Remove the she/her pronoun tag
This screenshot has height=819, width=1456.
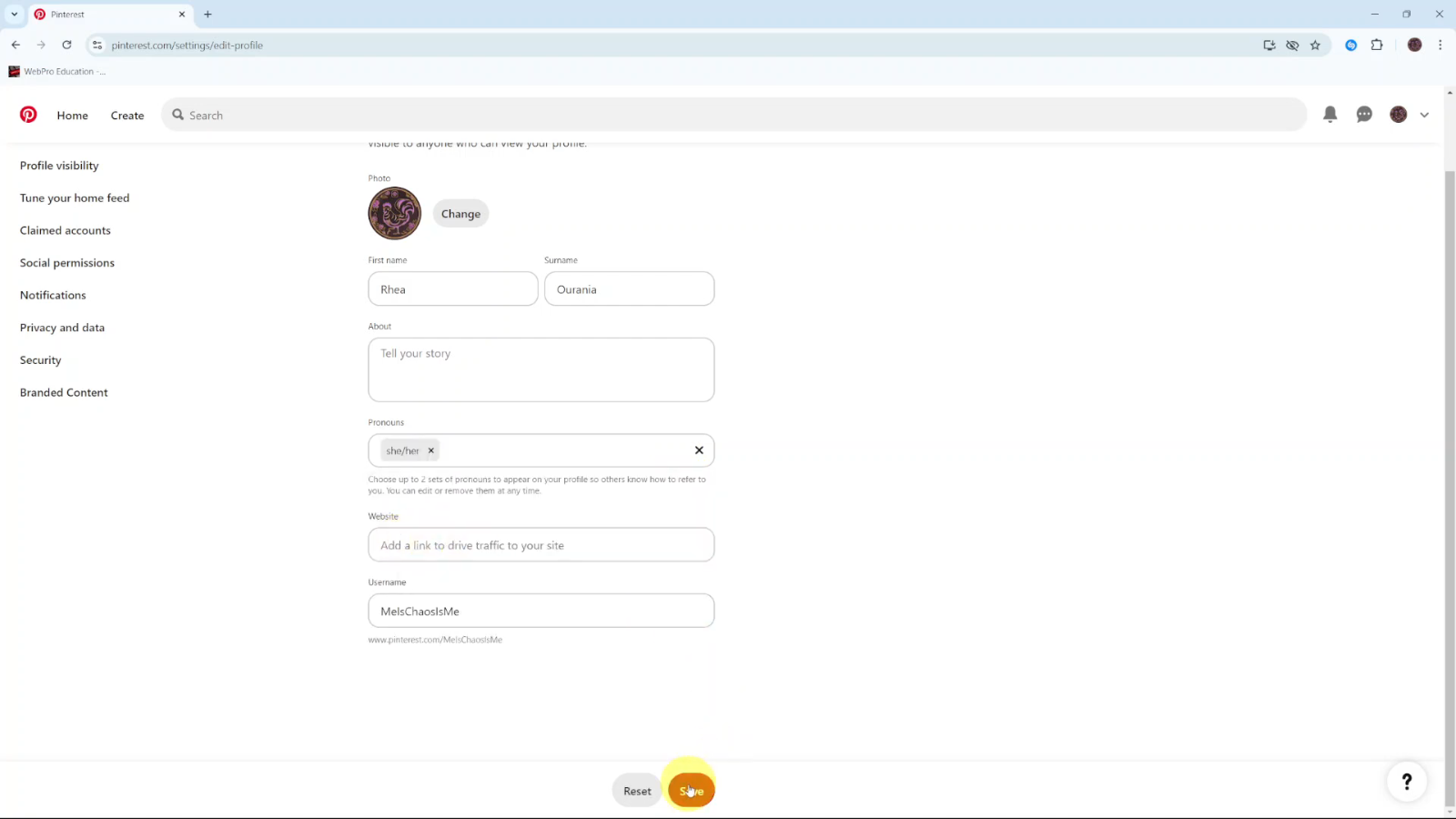coord(431,450)
